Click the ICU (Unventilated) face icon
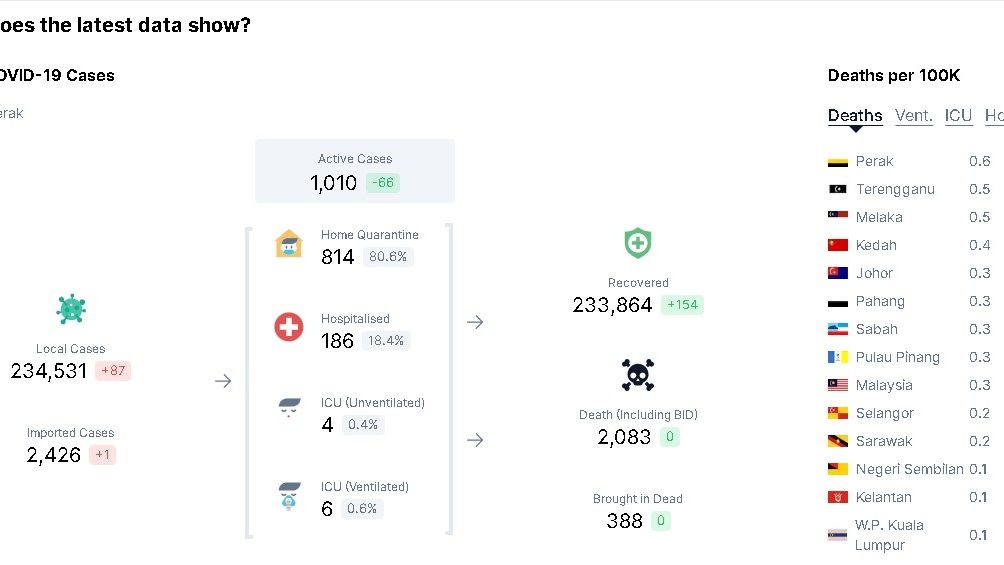The width and height of the screenshot is (1004, 565). [289, 408]
